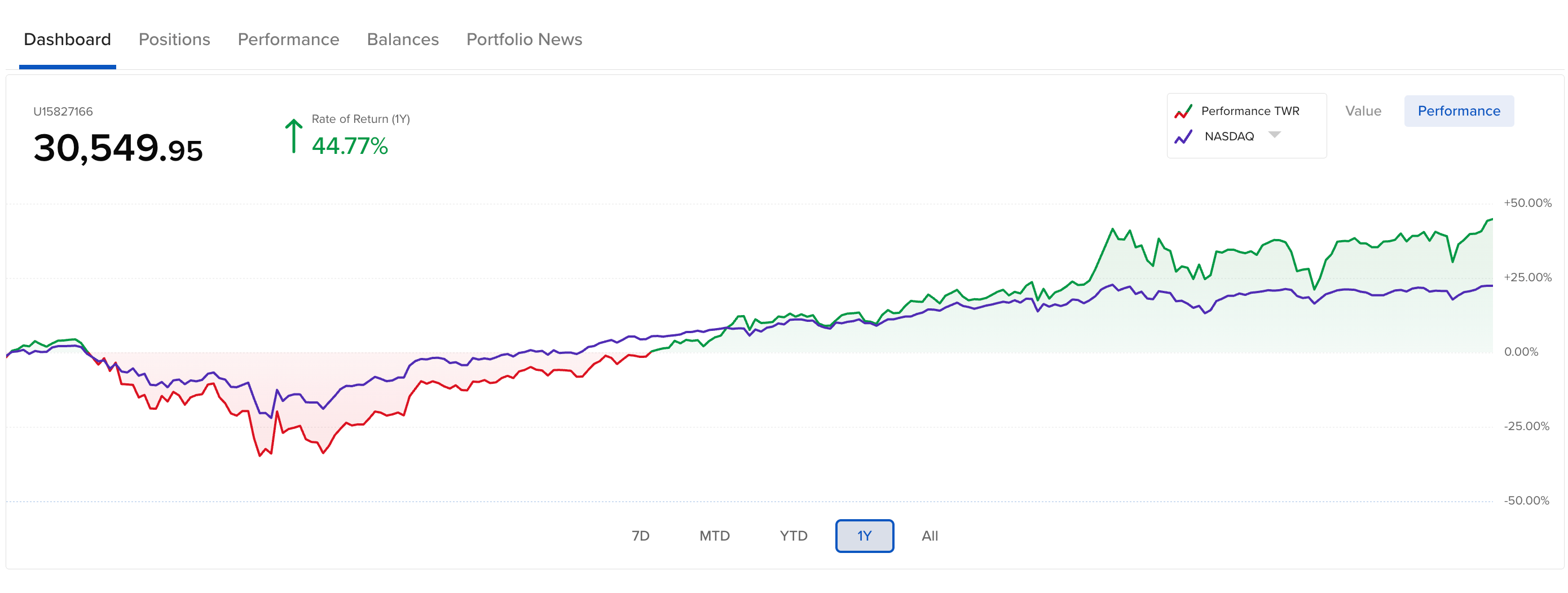1568x593 pixels.
Task: Open the Performance tab in navigation
Action: pyautogui.click(x=288, y=39)
